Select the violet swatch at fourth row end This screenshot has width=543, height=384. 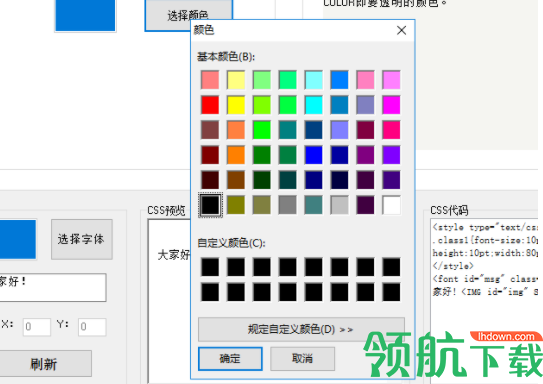391,155
